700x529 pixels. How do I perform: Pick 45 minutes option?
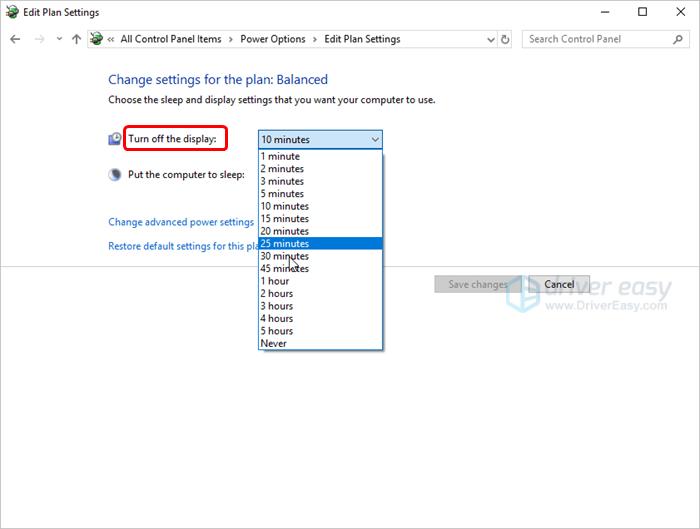[x=320, y=269]
